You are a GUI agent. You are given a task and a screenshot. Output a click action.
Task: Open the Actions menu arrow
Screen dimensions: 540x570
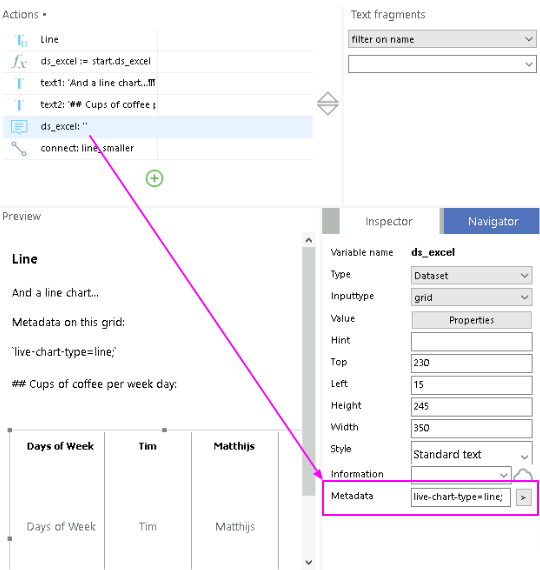click(x=44, y=15)
